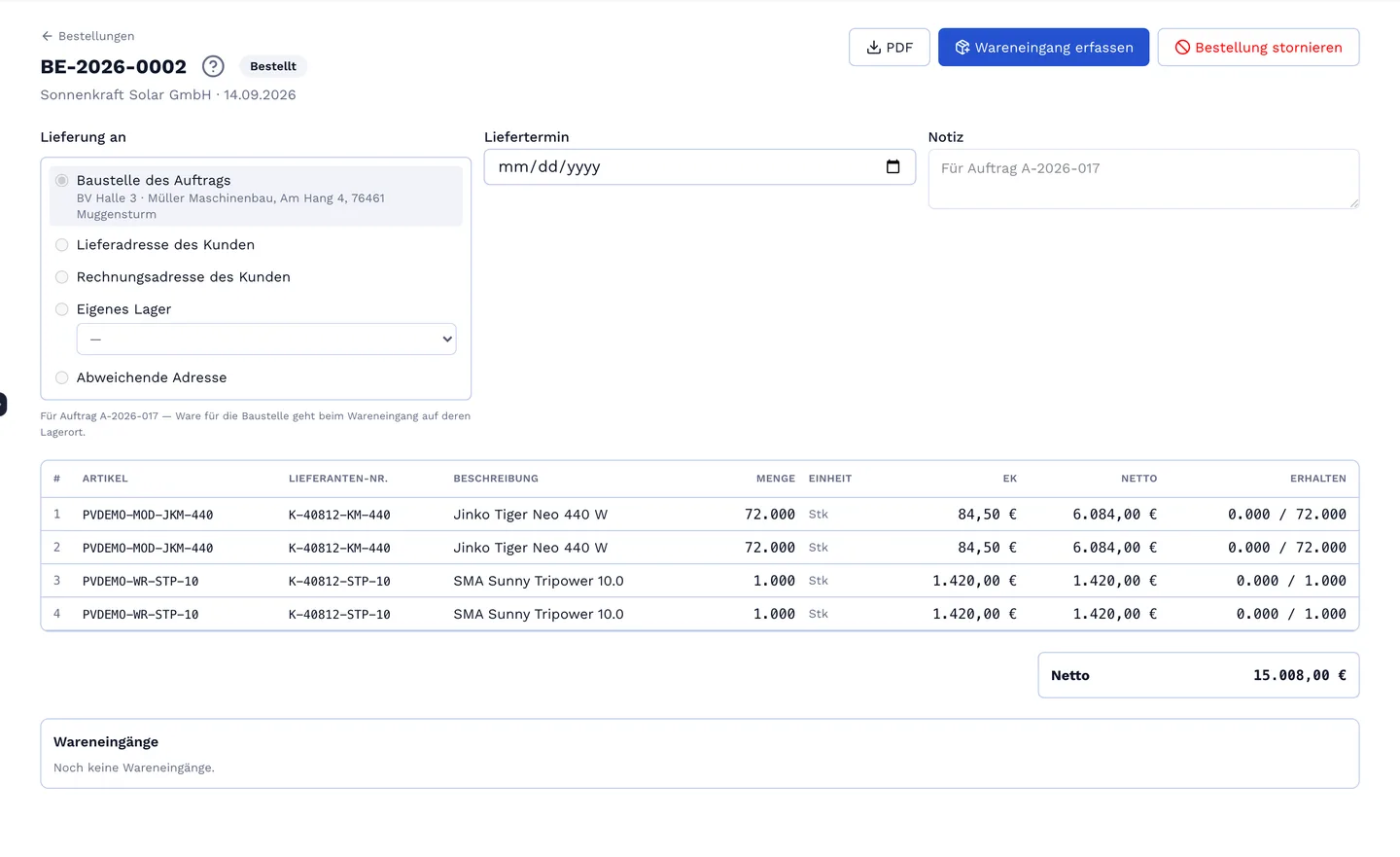This screenshot has width=1400, height=857.
Task: Click the Bestellt status badge
Action: (x=273, y=66)
